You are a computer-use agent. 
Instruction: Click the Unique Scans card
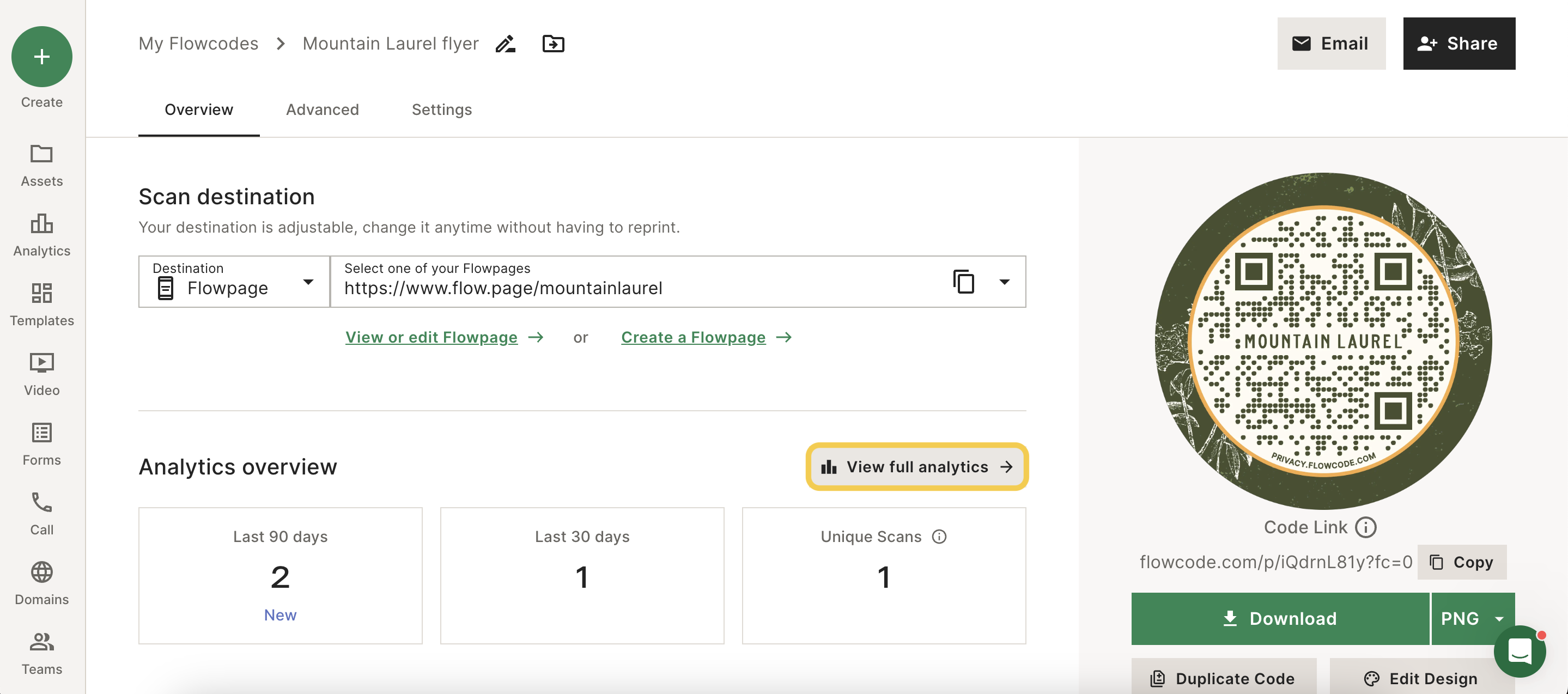point(884,575)
